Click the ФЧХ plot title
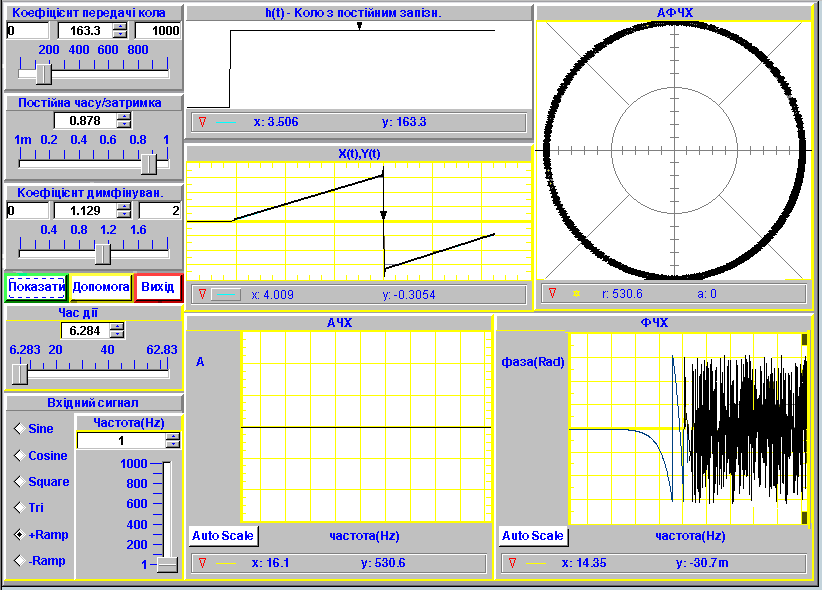This screenshot has width=822, height=590. [x=654, y=323]
